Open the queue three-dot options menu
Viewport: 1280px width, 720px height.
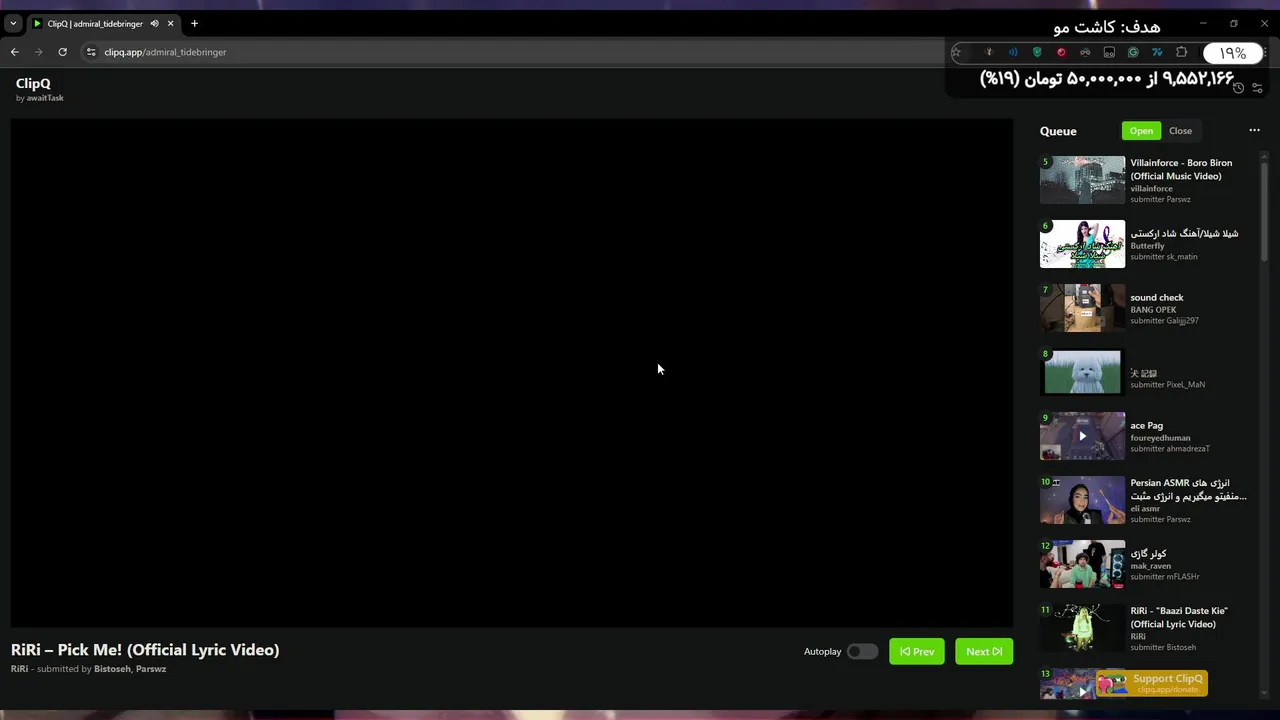click(1254, 130)
